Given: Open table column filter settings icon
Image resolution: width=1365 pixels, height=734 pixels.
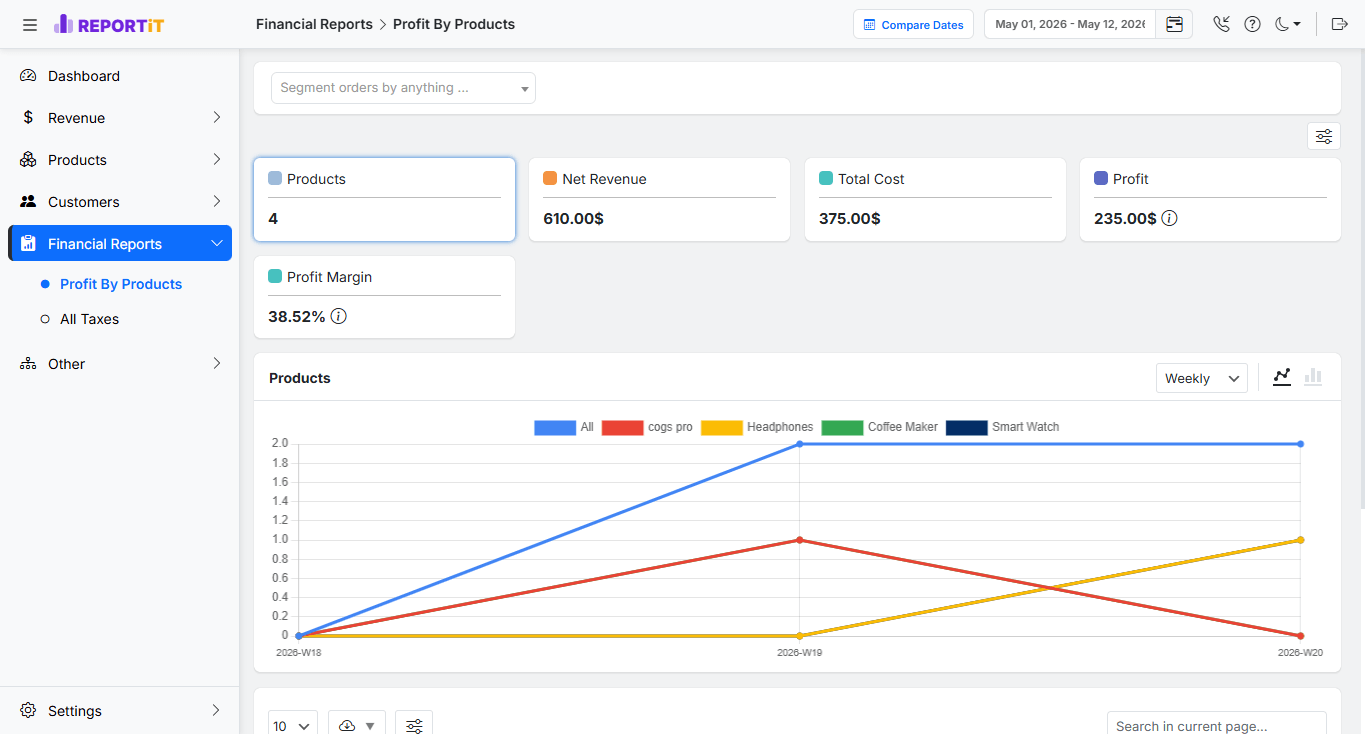Looking at the screenshot, I should click(414, 725).
